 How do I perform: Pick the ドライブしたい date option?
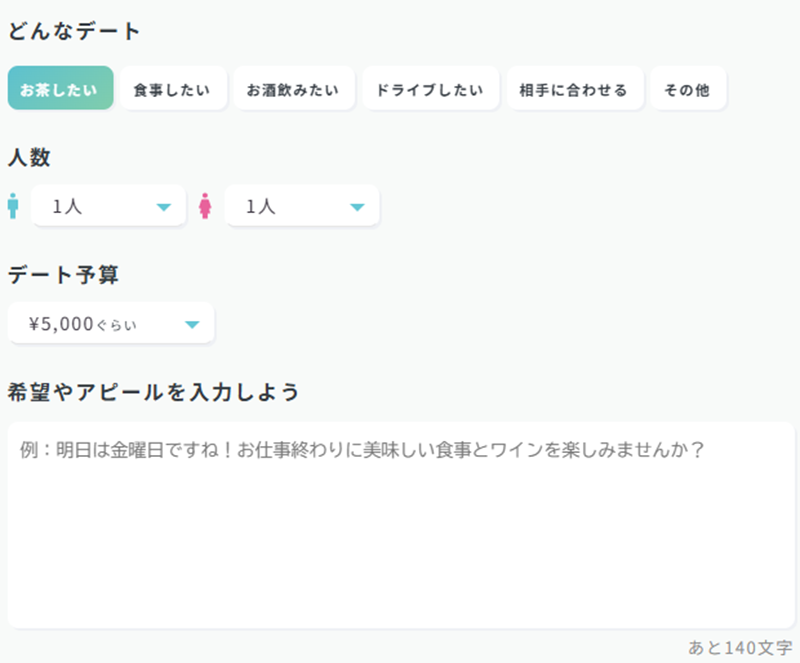431,88
